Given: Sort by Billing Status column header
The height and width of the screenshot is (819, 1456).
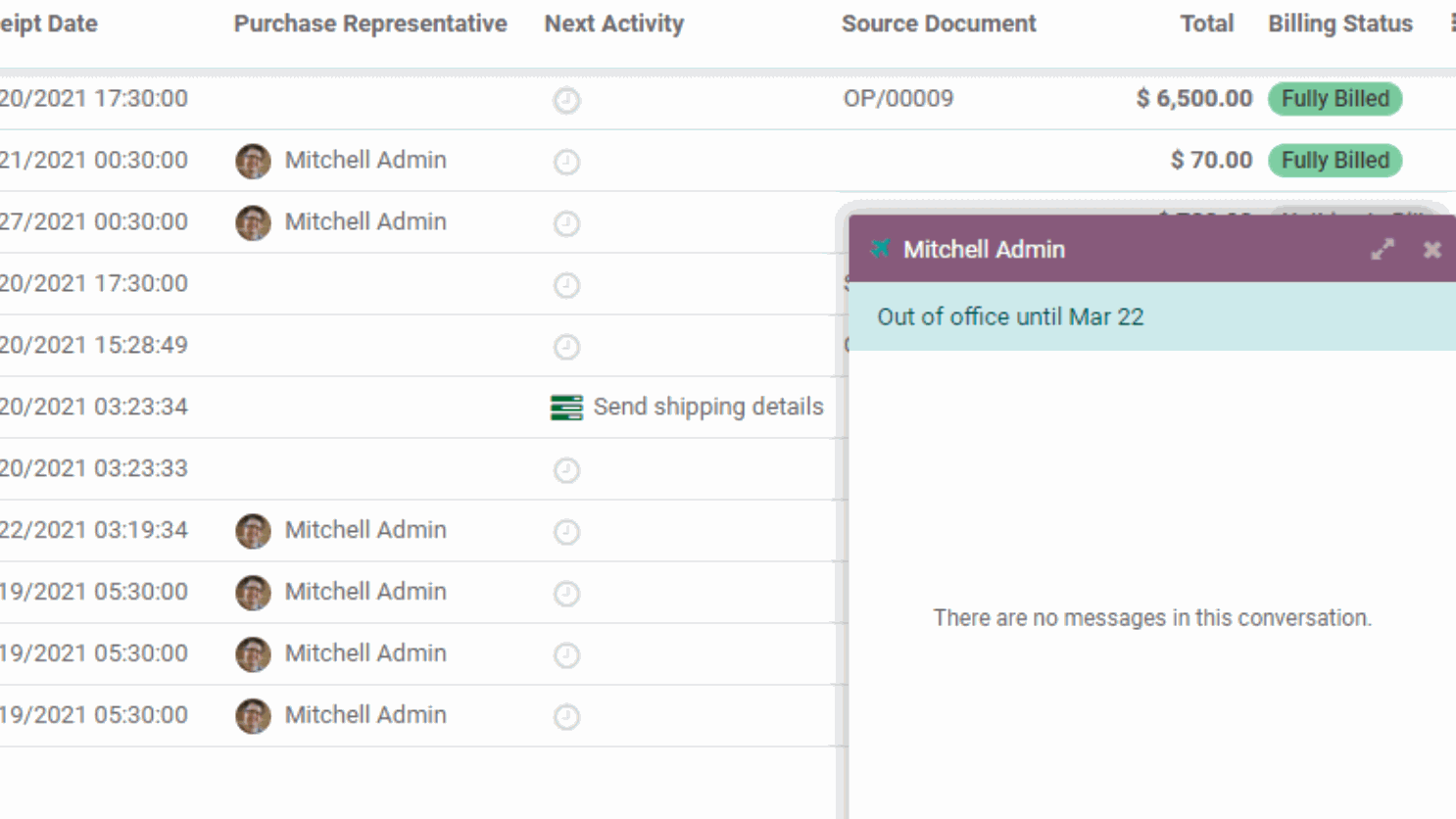Looking at the screenshot, I should 1340,24.
